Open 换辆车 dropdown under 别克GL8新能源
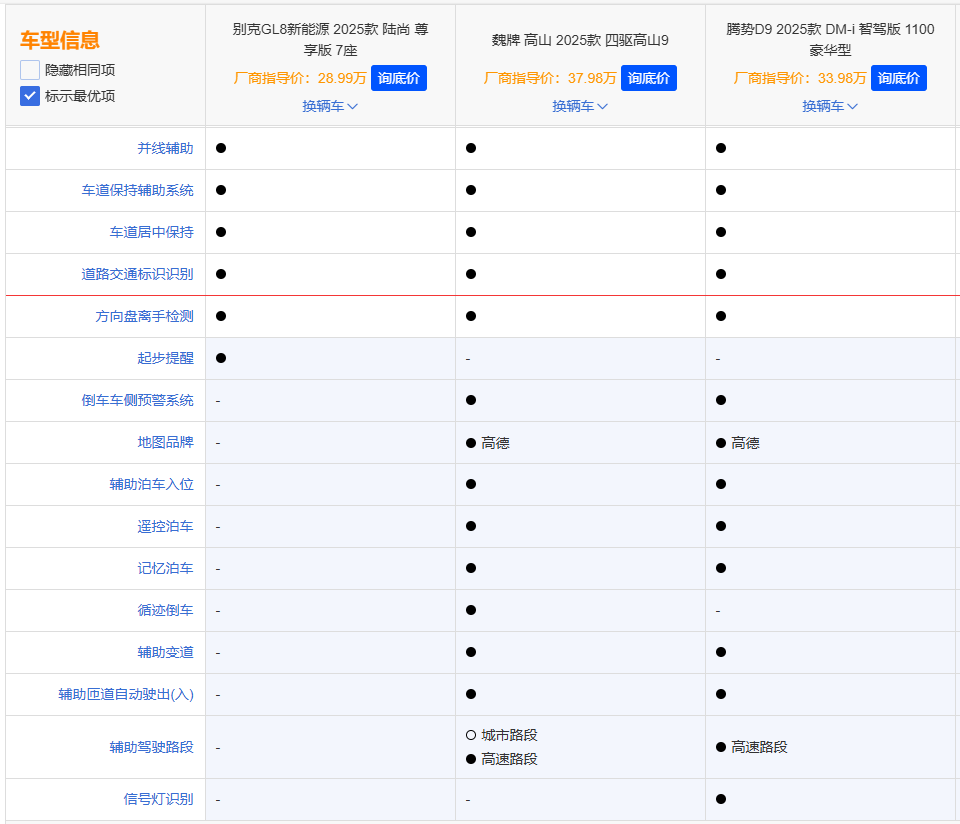Viewport: 960px width, 824px height. [330, 107]
